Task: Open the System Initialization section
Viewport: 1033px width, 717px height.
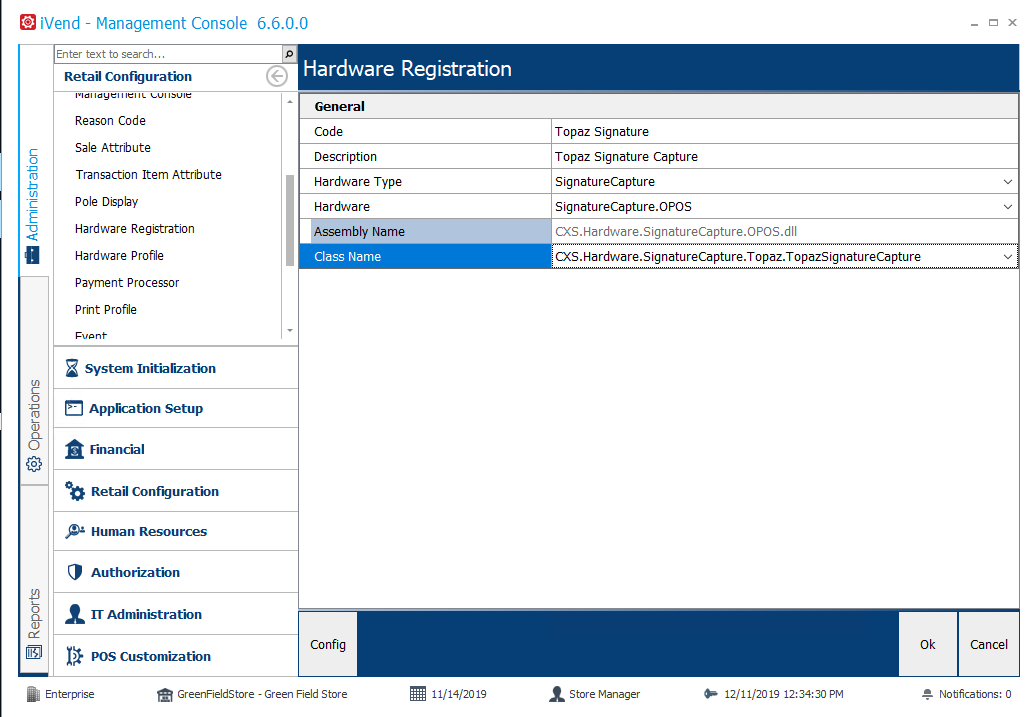Action: 176,368
